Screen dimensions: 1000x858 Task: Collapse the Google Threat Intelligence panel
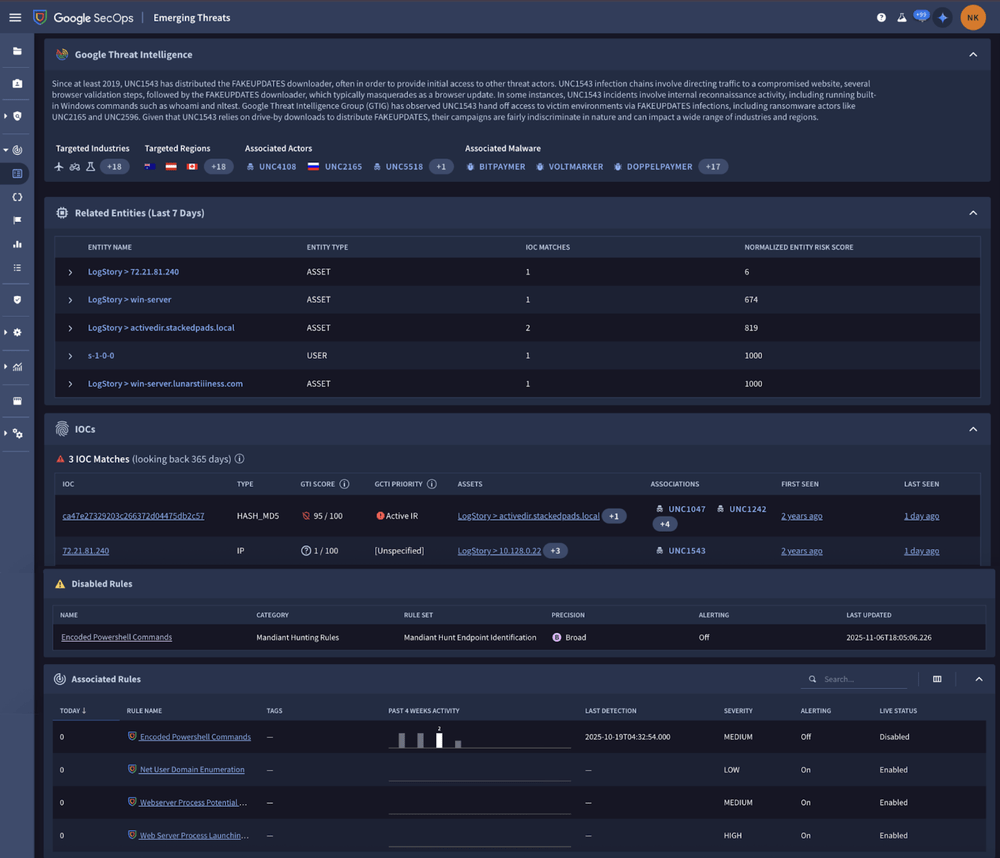click(973, 55)
